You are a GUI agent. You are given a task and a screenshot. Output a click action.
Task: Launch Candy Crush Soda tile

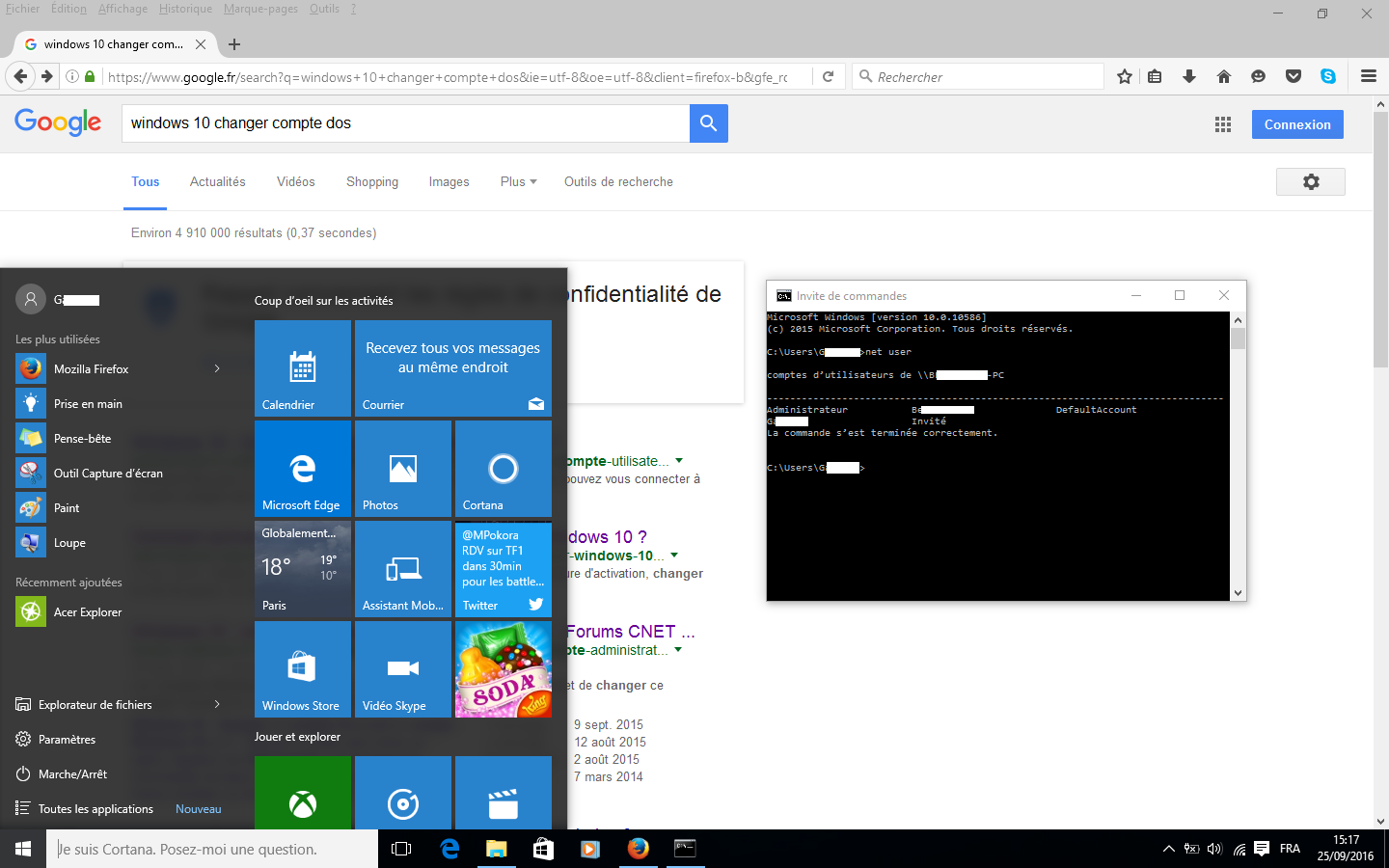pyautogui.click(x=504, y=669)
